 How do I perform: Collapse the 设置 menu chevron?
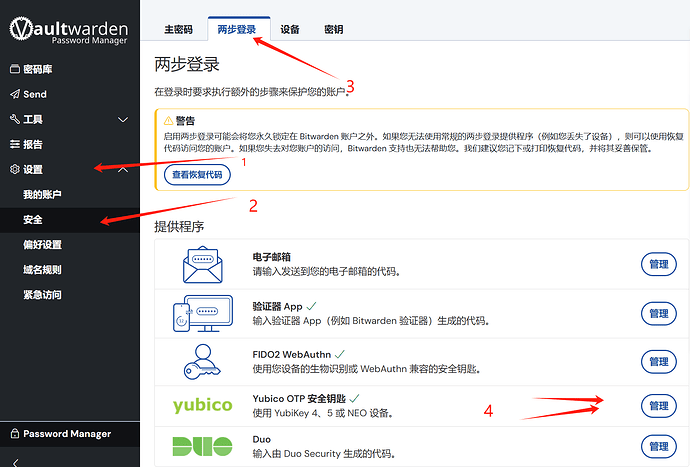tap(123, 169)
